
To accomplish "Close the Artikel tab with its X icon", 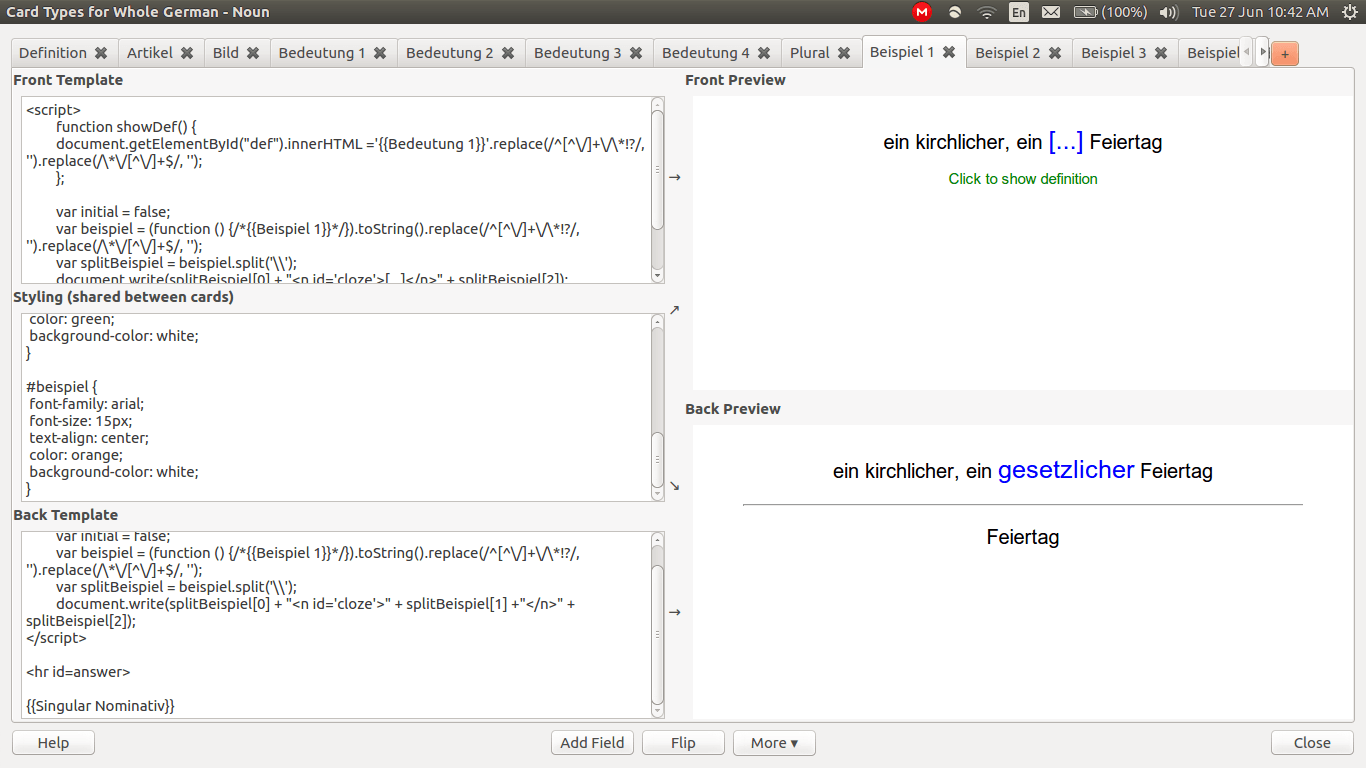I will tap(187, 53).
